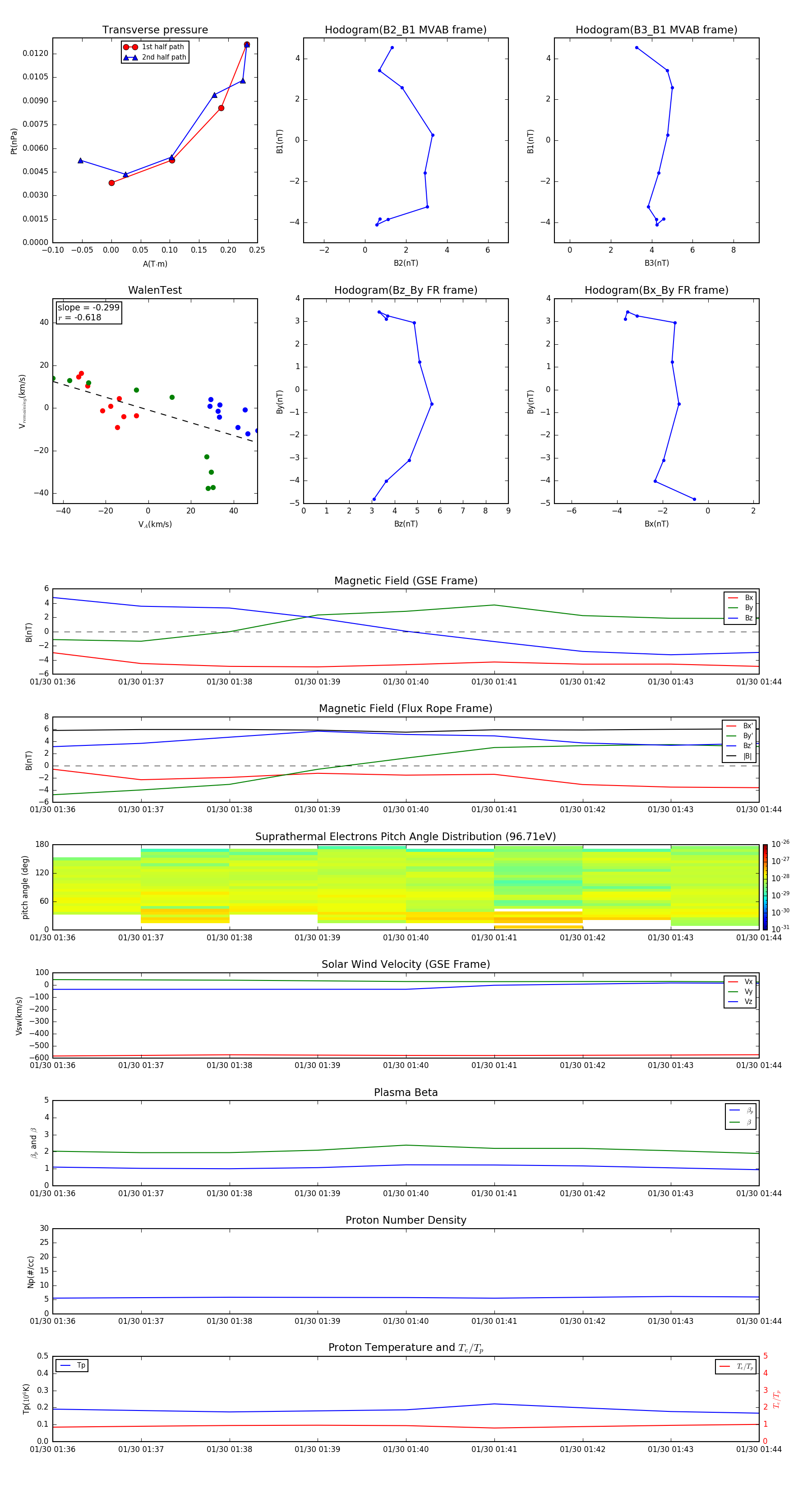Click the Suprathermal Electrons Pitch Angle Distribution title
Screen dimensions: 812x1489
[x=406, y=837]
